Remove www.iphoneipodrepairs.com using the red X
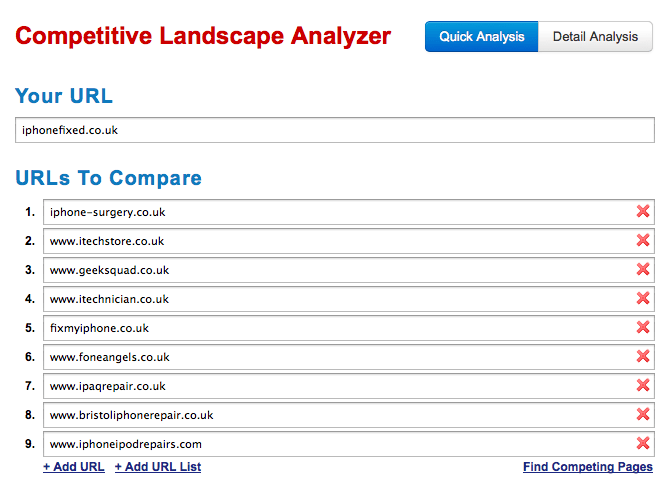The width and height of the screenshot is (669, 492). pyautogui.click(x=643, y=443)
